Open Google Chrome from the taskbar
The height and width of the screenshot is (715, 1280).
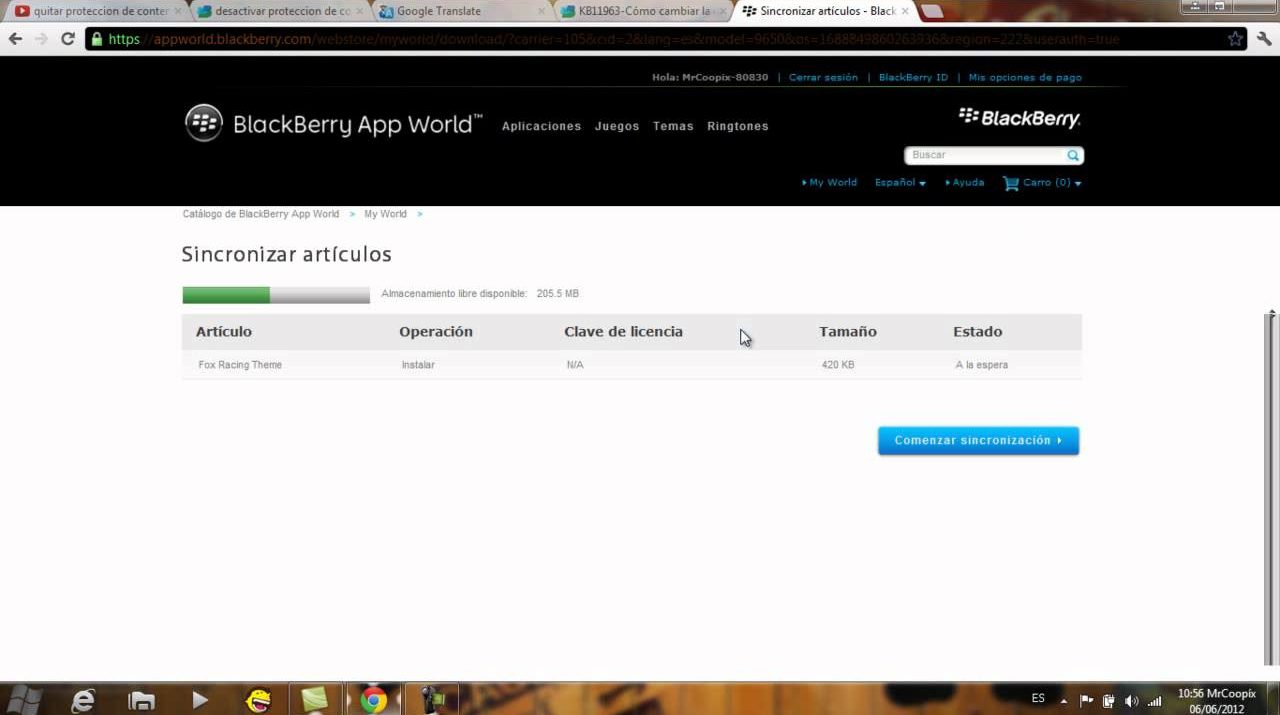[x=374, y=700]
